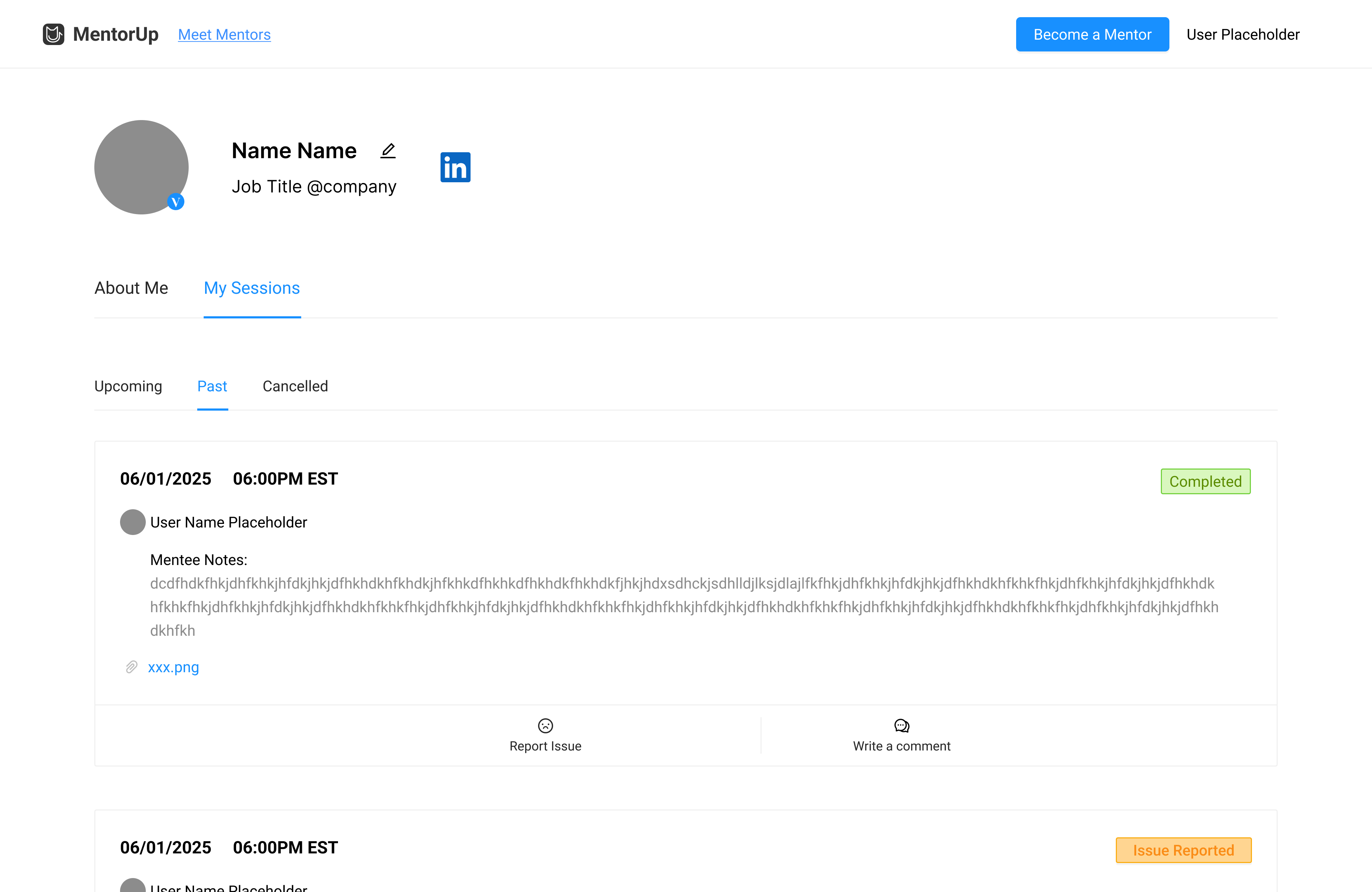Open the Meet Mentors link
The width and height of the screenshot is (1372, 892).
pos(224,35)
